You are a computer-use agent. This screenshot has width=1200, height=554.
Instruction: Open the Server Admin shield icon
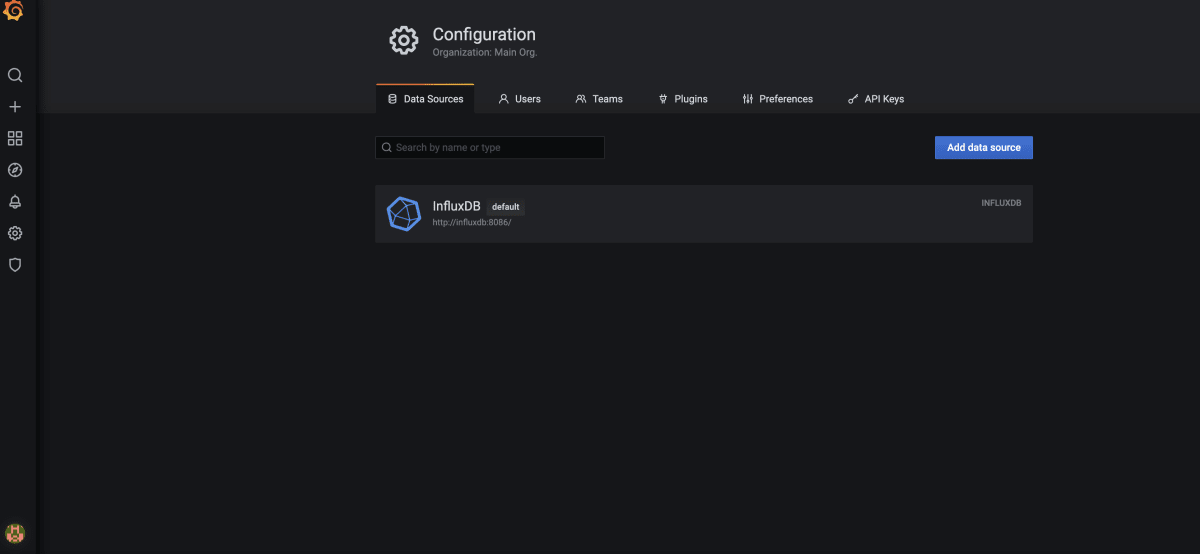(x=15, y=265)
